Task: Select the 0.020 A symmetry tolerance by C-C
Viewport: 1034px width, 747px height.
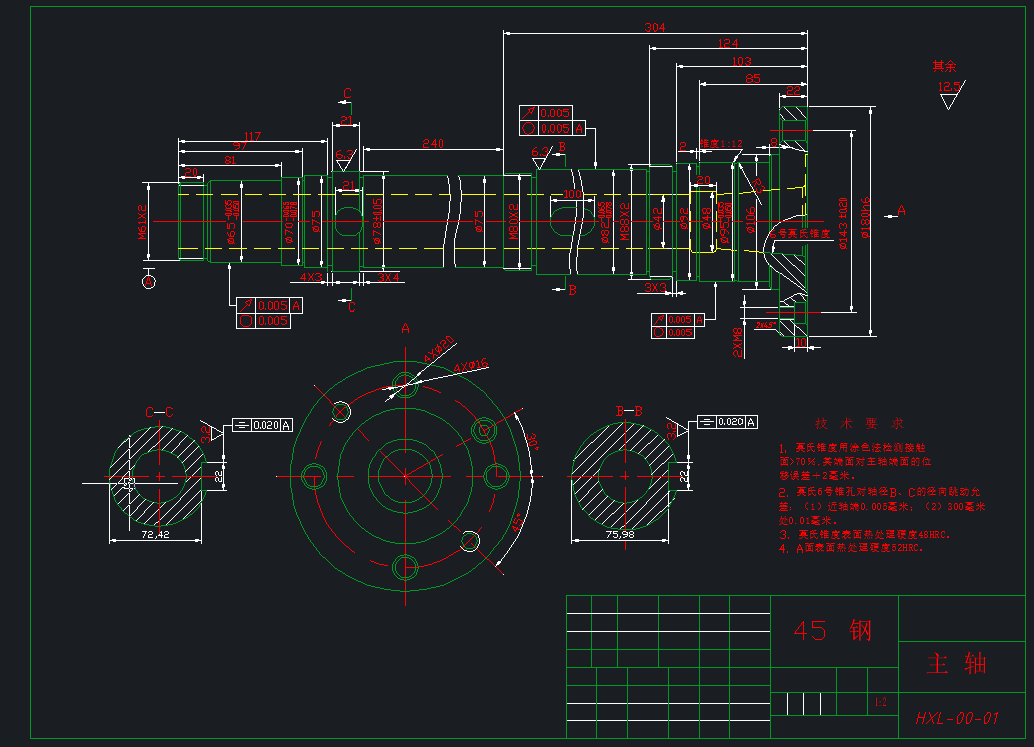Action: point(262,425)
